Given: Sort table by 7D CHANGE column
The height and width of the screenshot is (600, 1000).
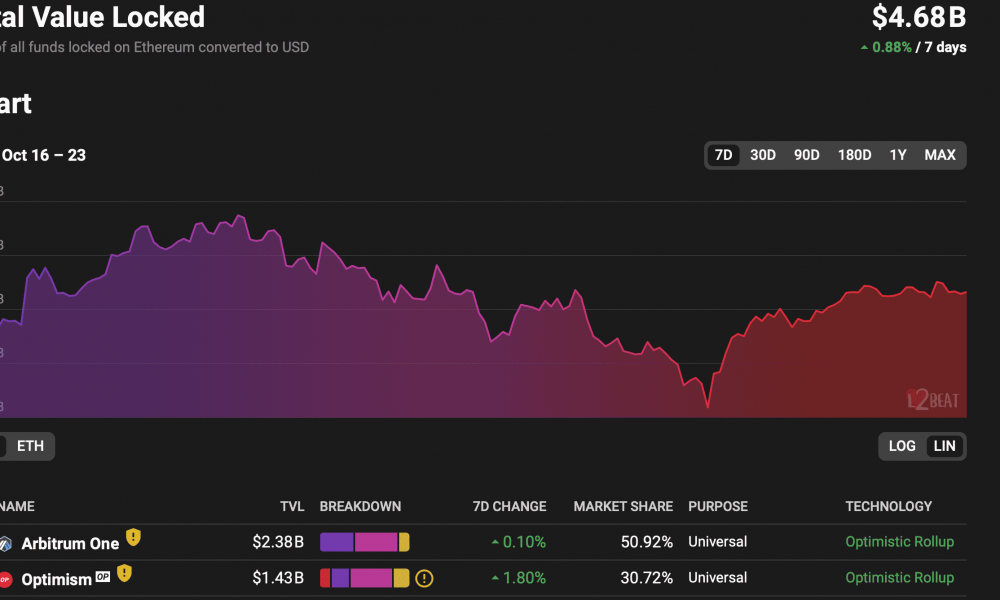Looking at the screenshot, I should pos(510,506).
